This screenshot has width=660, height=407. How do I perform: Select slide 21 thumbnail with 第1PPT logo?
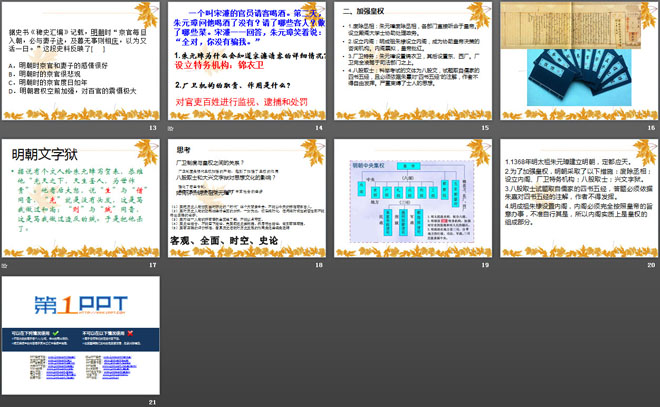[x=81, y=335]
